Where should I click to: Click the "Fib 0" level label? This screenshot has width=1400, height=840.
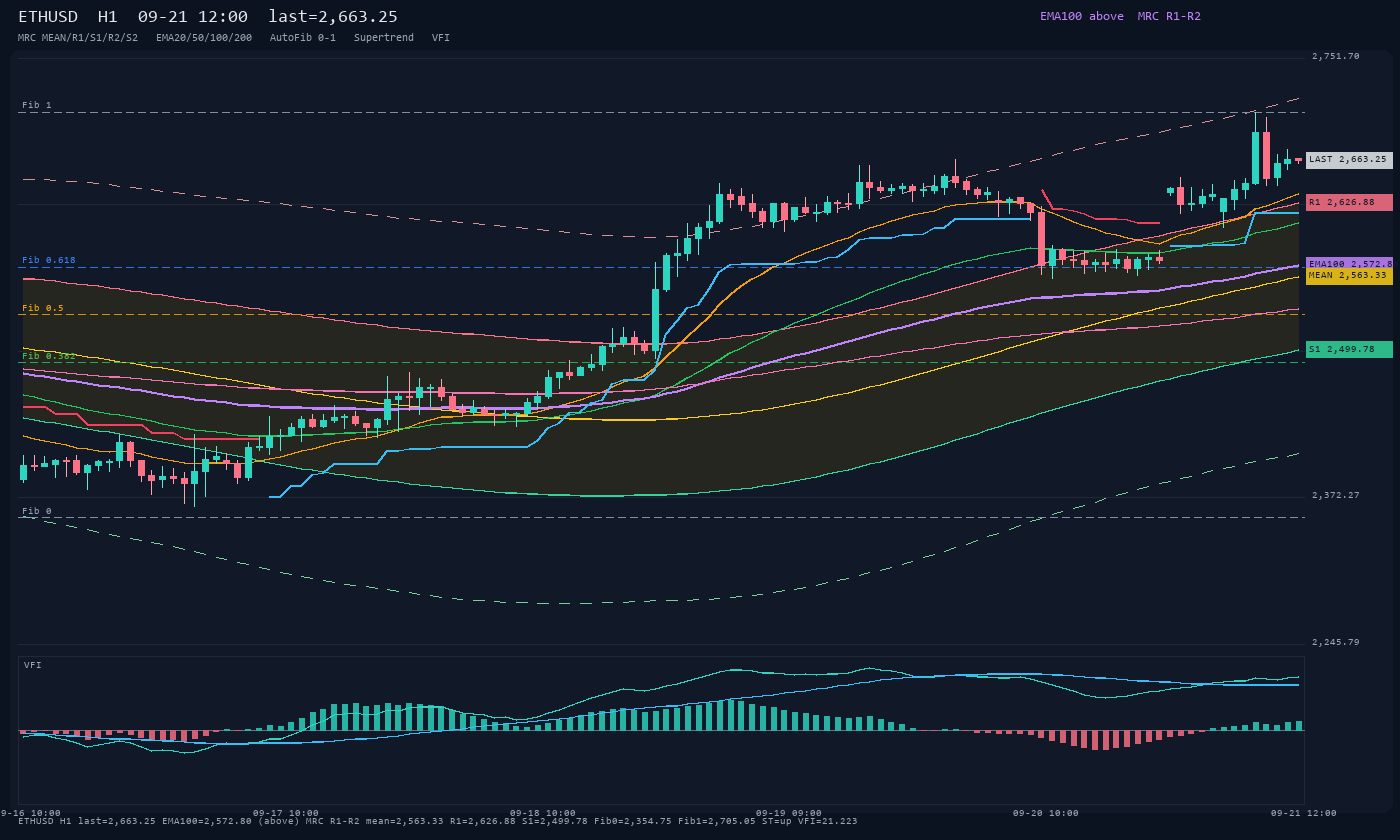coord(37,511)
